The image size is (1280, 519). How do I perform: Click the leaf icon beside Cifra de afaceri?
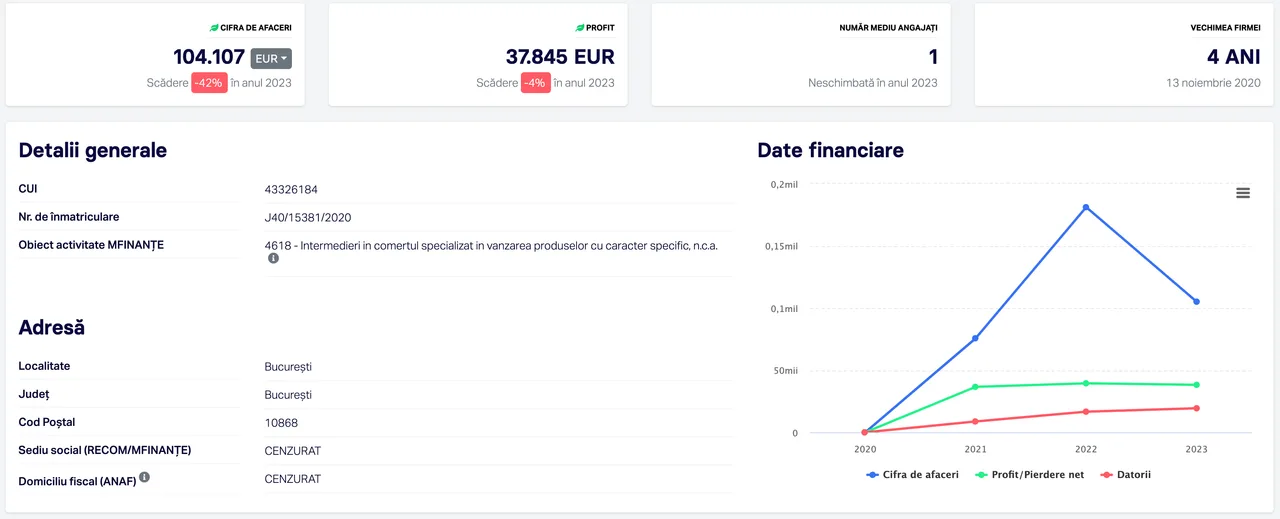(x=215, y=28)
